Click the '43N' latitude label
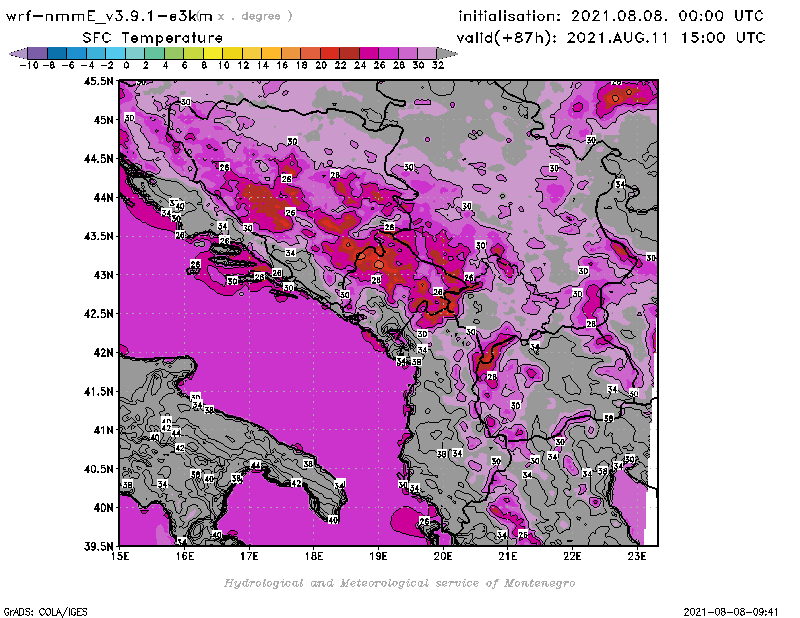Viewport: 800px width, 618px height. point(104,275)
